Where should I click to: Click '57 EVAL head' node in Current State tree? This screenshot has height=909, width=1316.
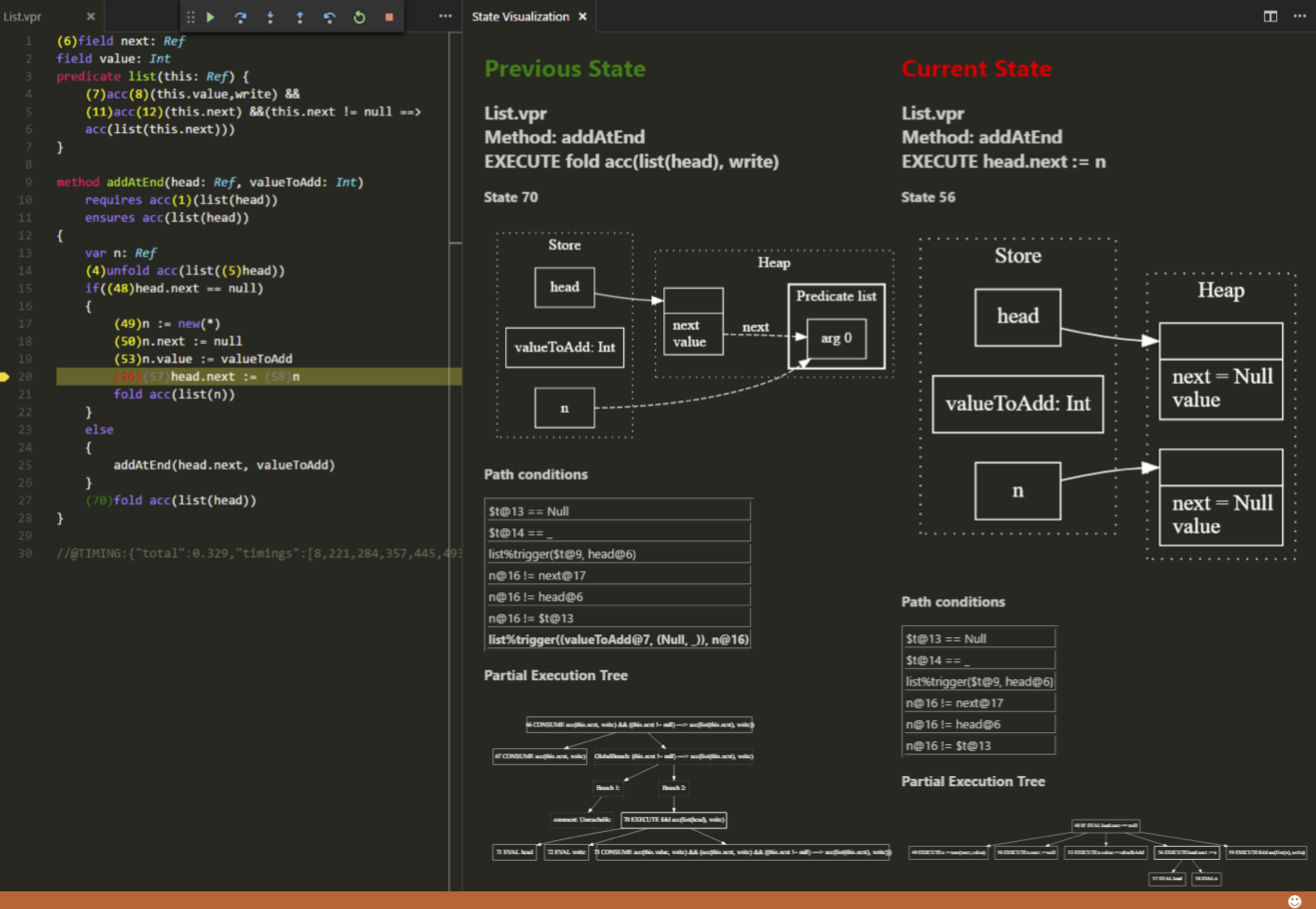pos(1167,879)
